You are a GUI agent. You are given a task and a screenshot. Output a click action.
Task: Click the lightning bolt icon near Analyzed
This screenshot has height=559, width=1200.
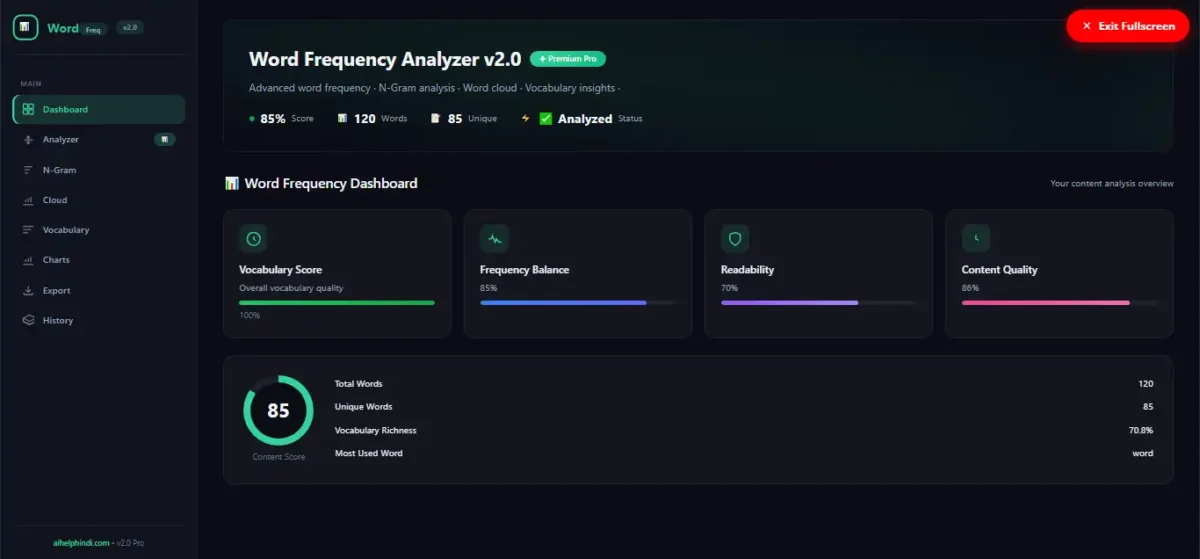coord(525,118)
